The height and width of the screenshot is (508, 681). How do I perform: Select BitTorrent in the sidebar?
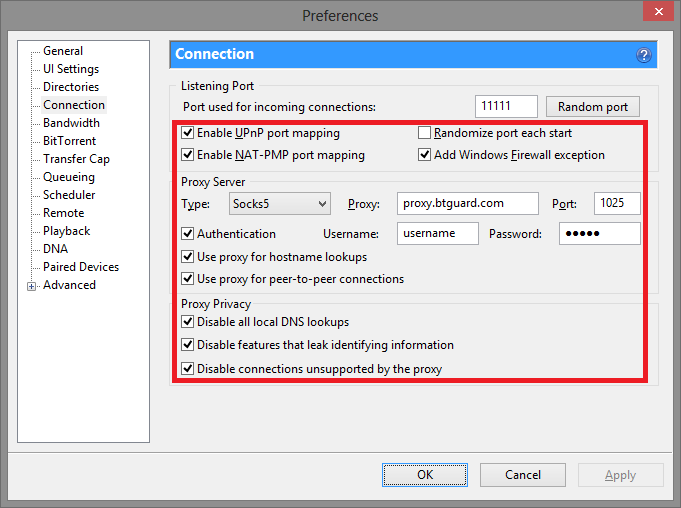pyautogui.click(x=69, y=141)
